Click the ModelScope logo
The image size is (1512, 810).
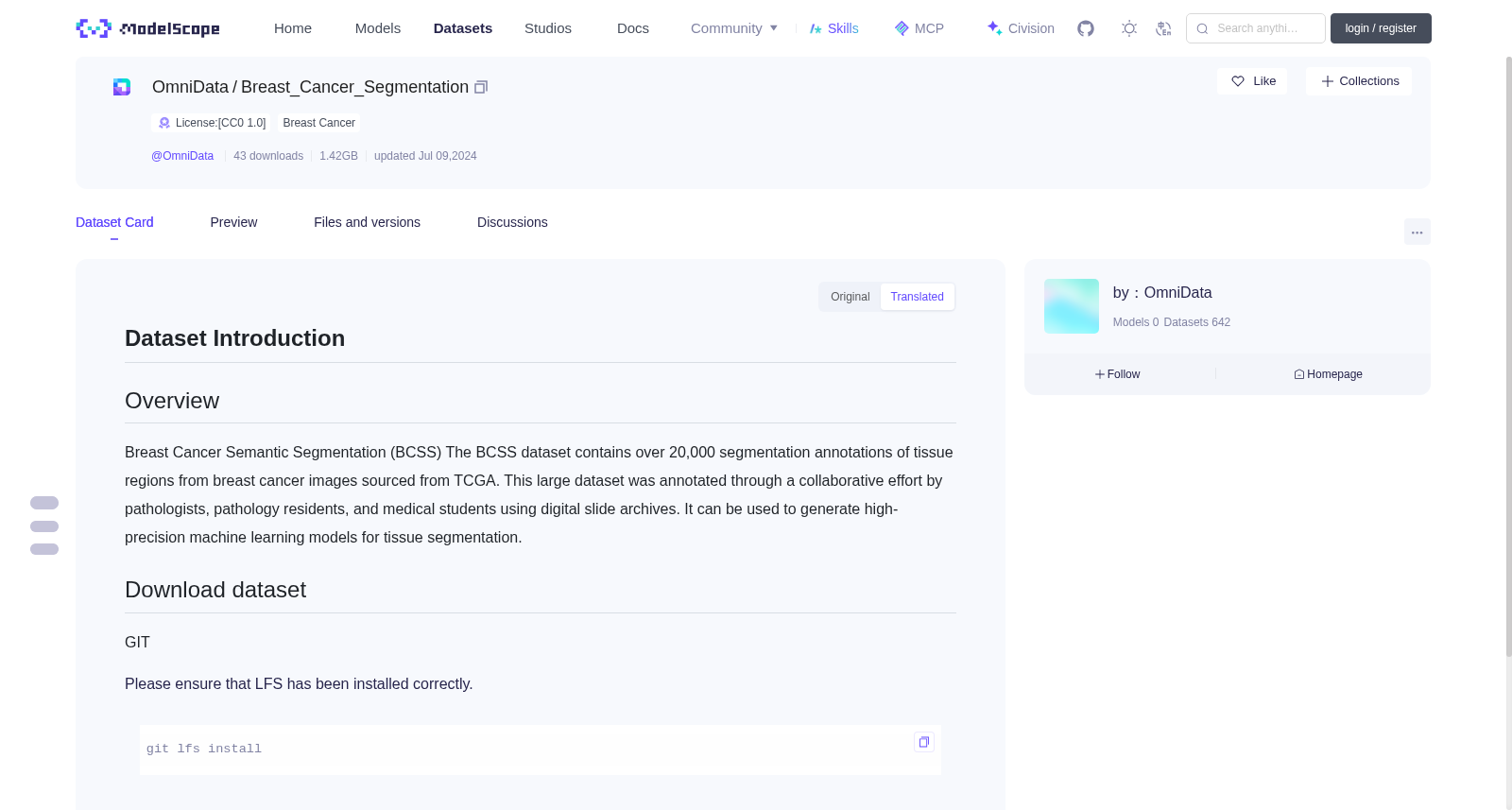(x=147, y=28)
